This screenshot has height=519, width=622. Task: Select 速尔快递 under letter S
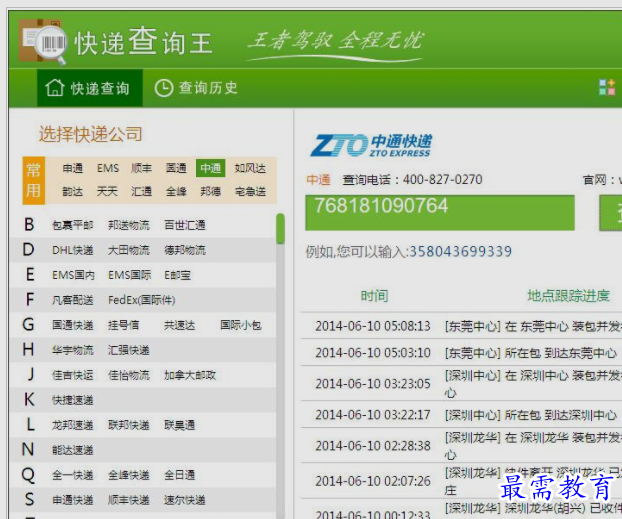tap(185, 500)
